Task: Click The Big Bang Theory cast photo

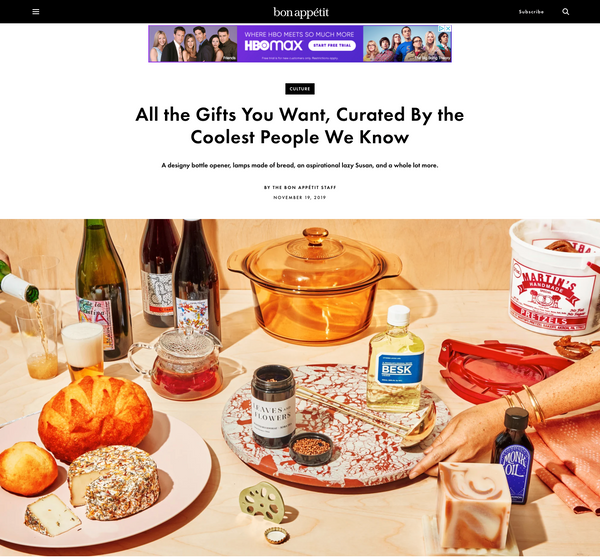Action: pos(407,44)
